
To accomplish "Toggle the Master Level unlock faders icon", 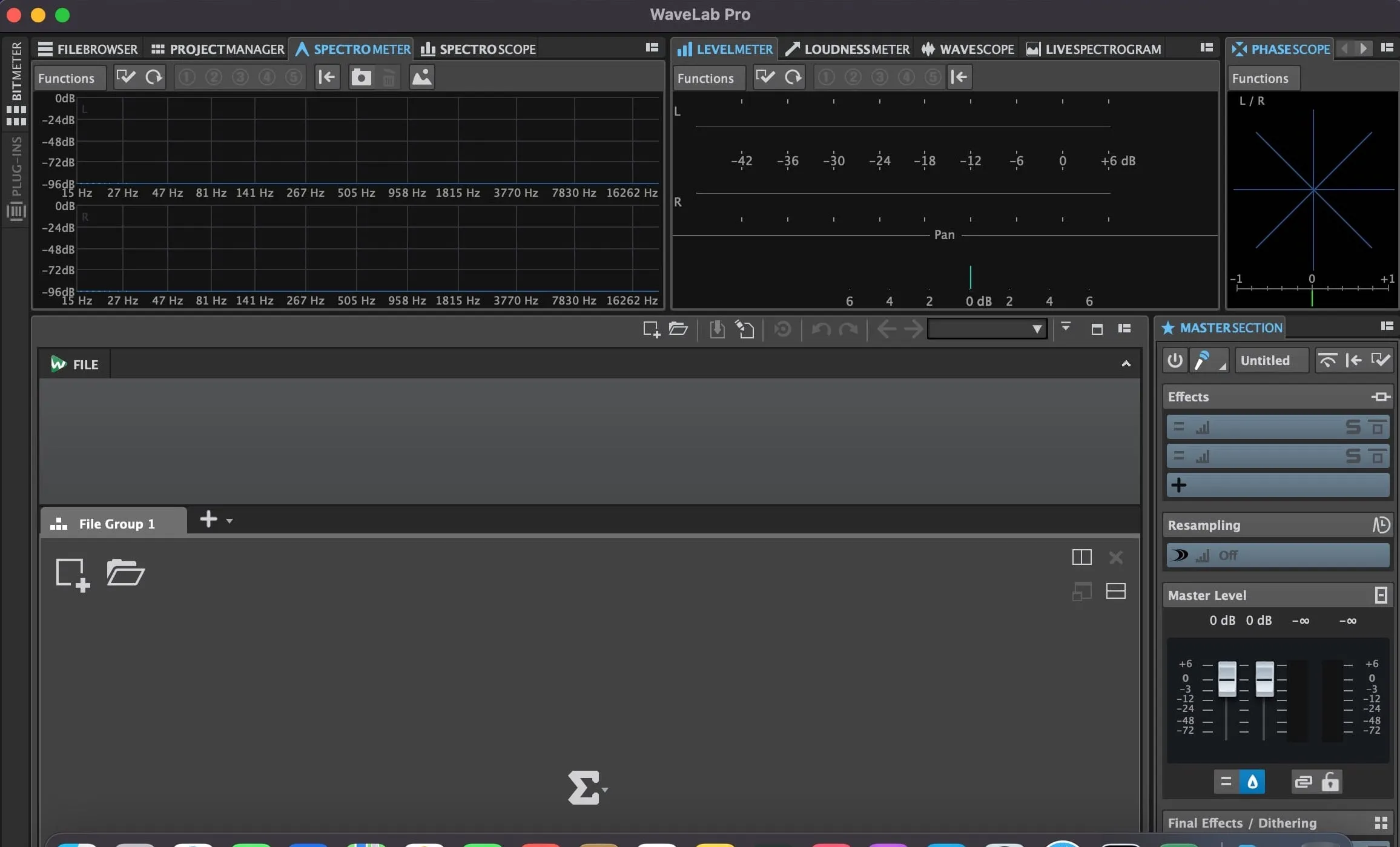I will point(1330,782).
